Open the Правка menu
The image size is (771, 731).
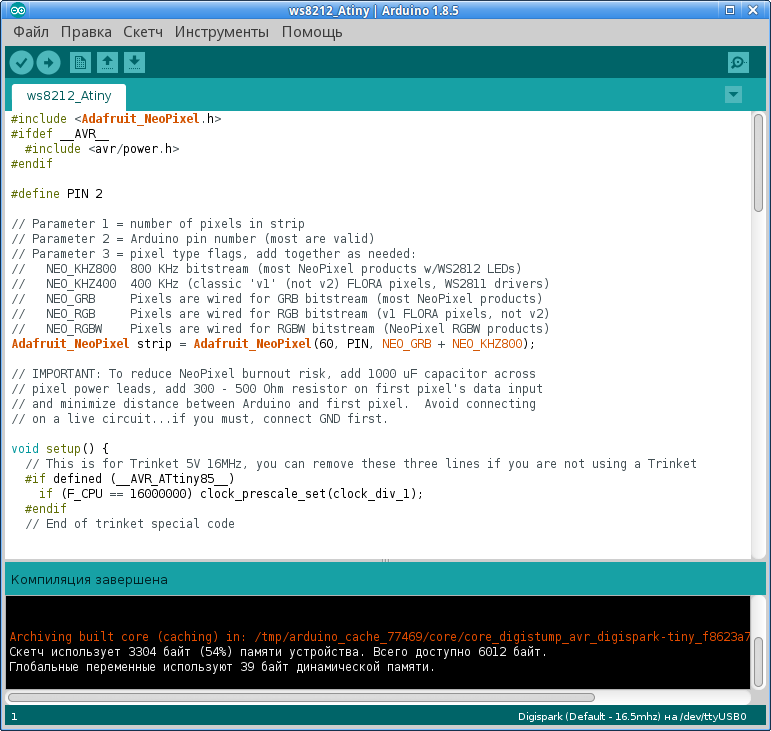click(86, 32)
